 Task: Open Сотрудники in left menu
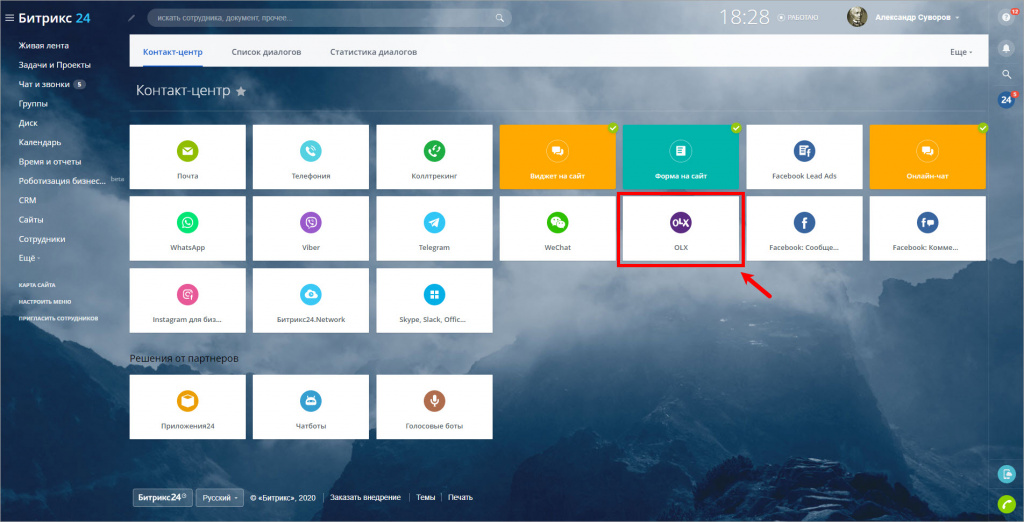pos(42,239)
